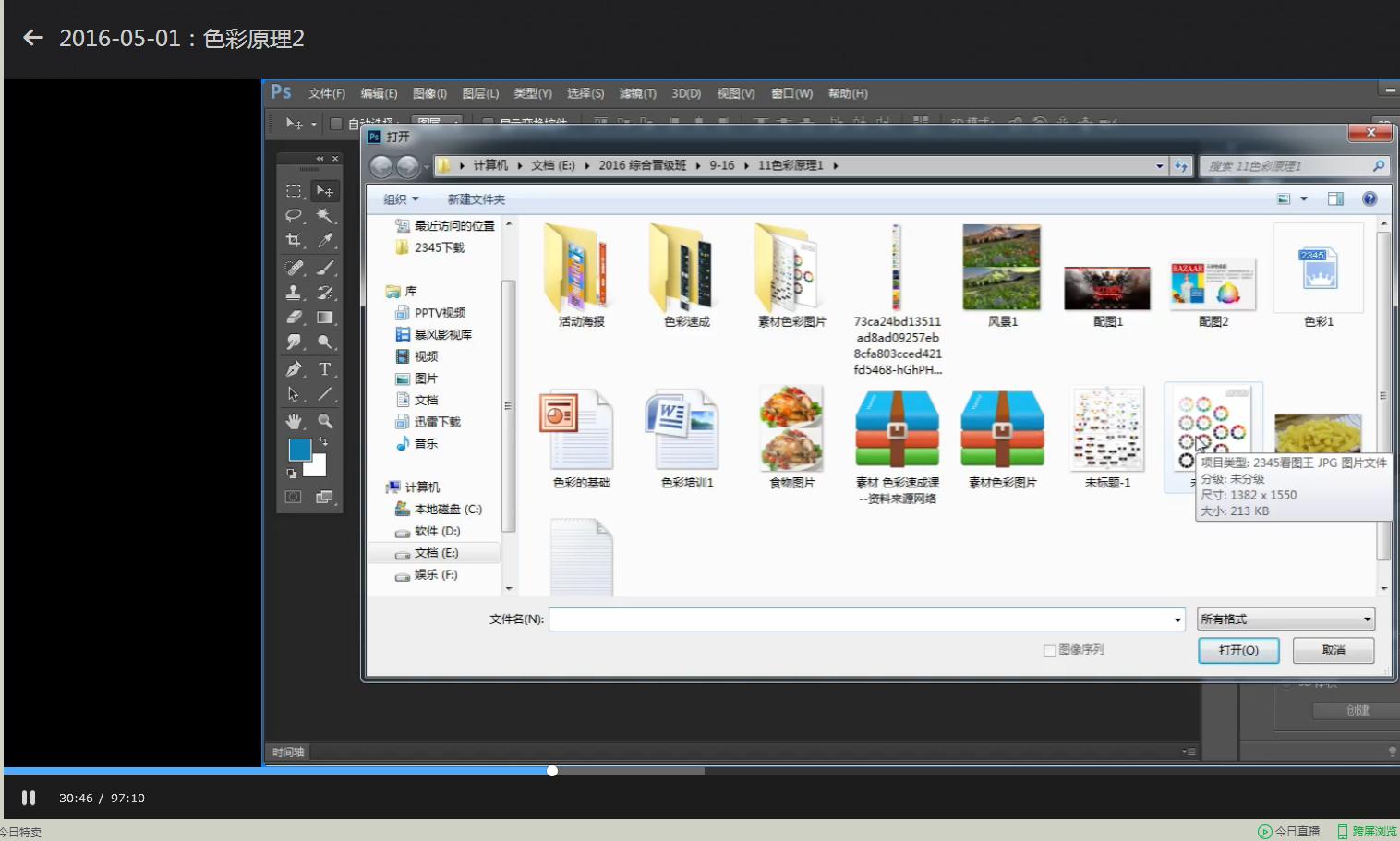
Task: Pick the Crop tool
Action: (294, 240)
